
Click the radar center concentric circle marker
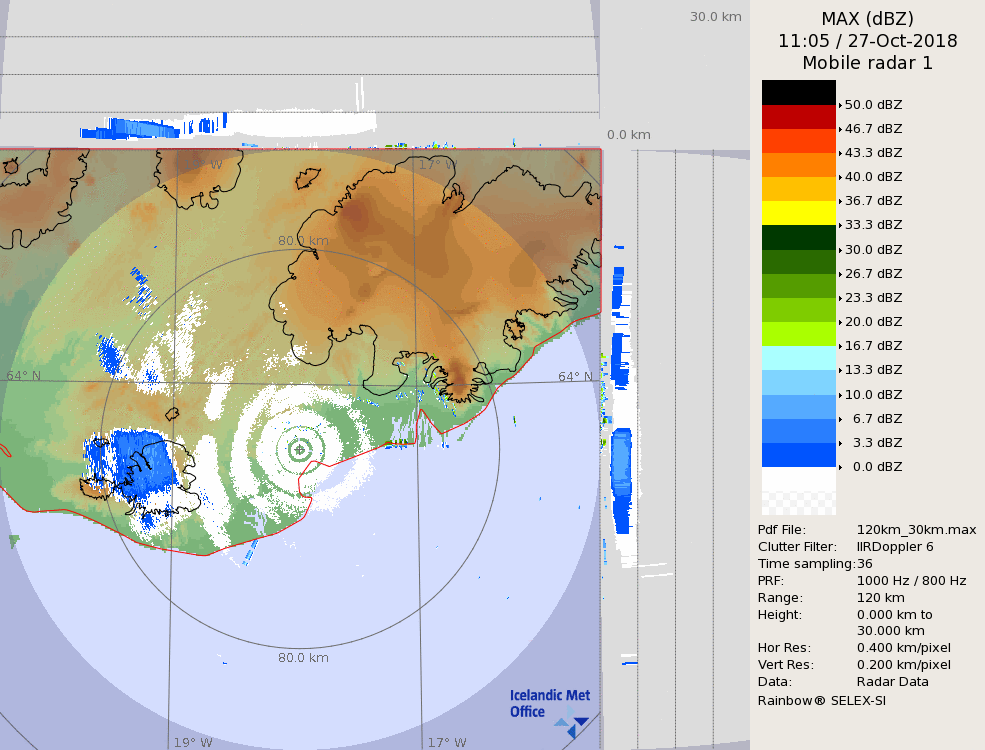click(x=299, y=450)
